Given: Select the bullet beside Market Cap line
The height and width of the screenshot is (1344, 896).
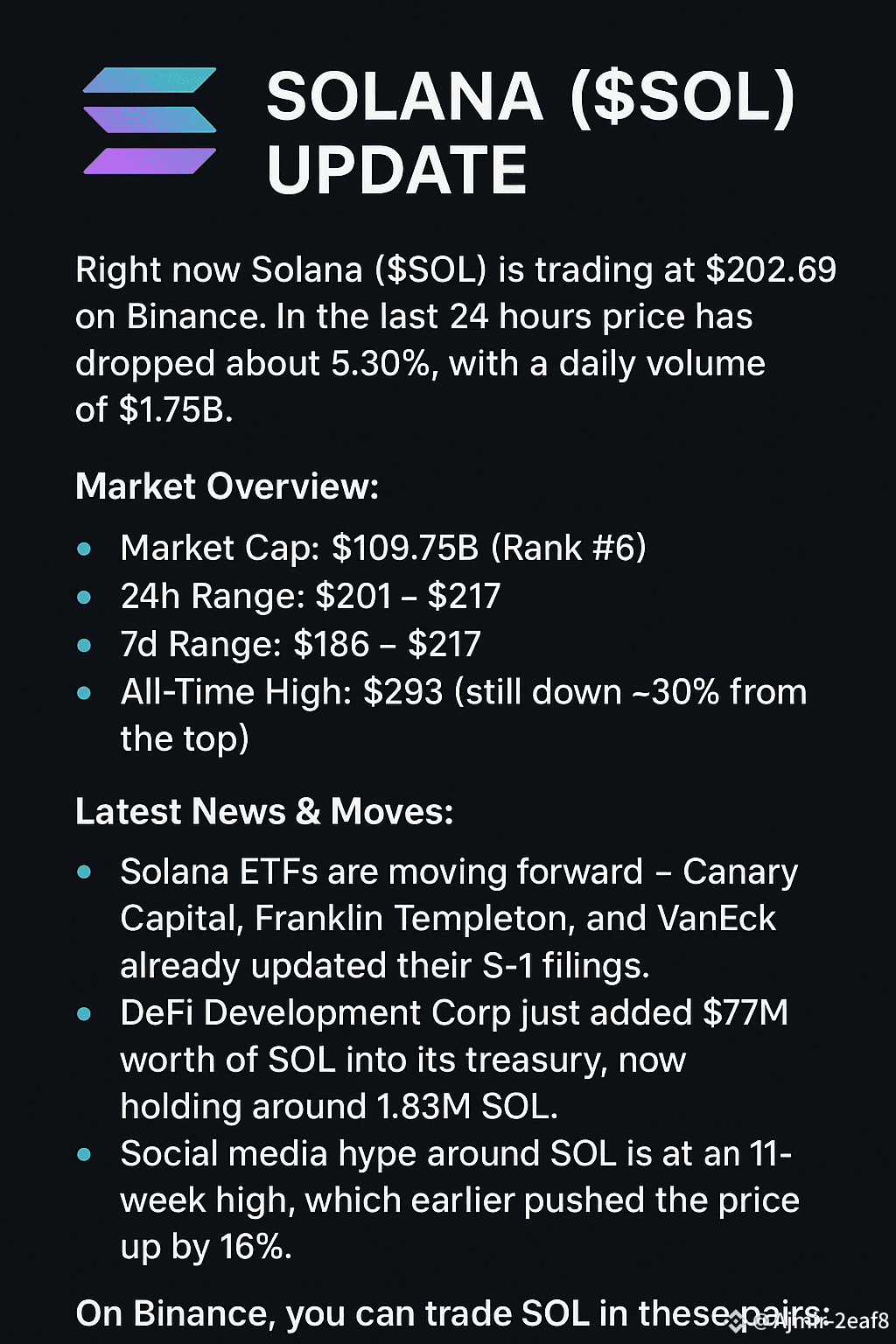Looking at the screenshot, I should pyautogui.click(x=85, y=549).
